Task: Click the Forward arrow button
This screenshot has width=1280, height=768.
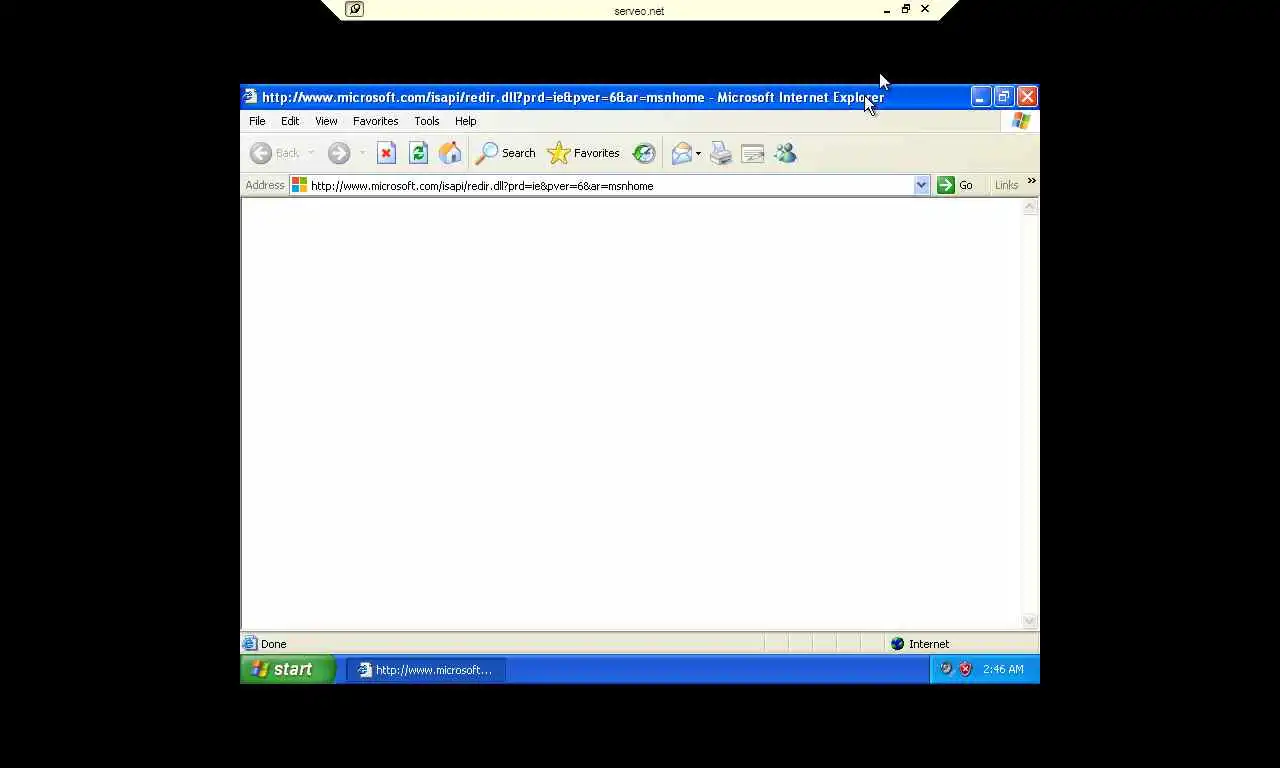Action: pyautogui.click(x=339, y=153)
